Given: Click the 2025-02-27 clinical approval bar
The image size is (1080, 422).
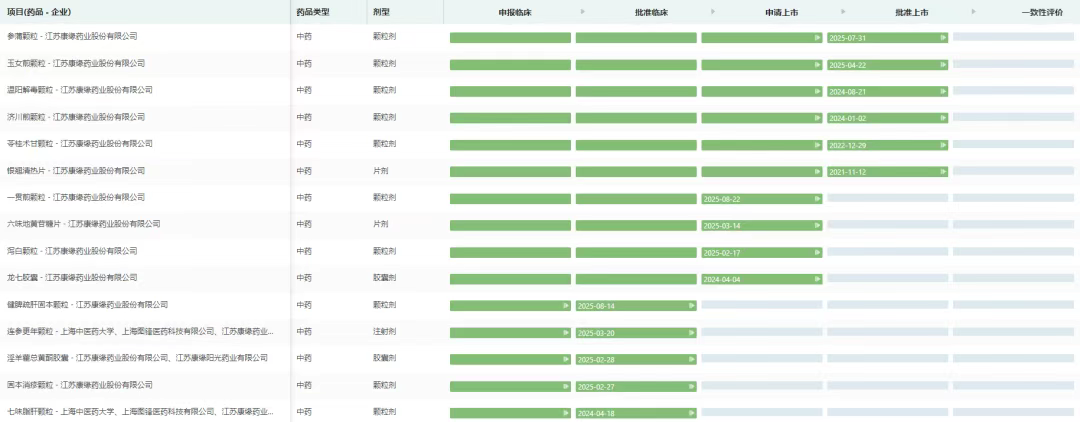Looking at the screenshot, I should pos(636,386).
